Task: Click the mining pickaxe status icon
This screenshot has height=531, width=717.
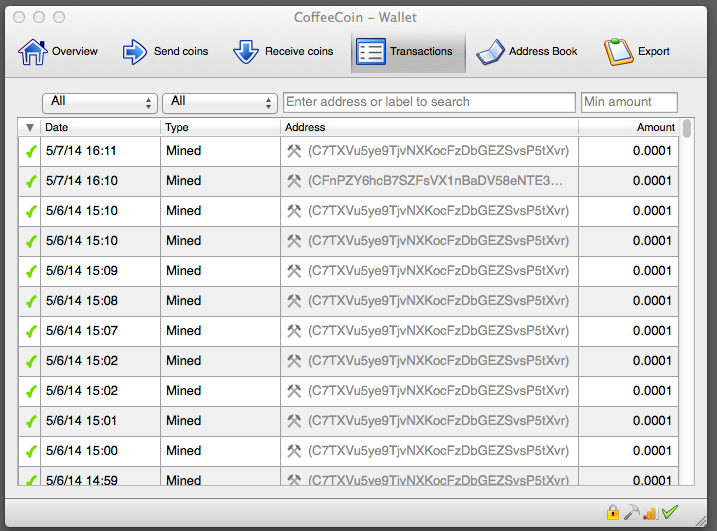Action: (632, 512)
